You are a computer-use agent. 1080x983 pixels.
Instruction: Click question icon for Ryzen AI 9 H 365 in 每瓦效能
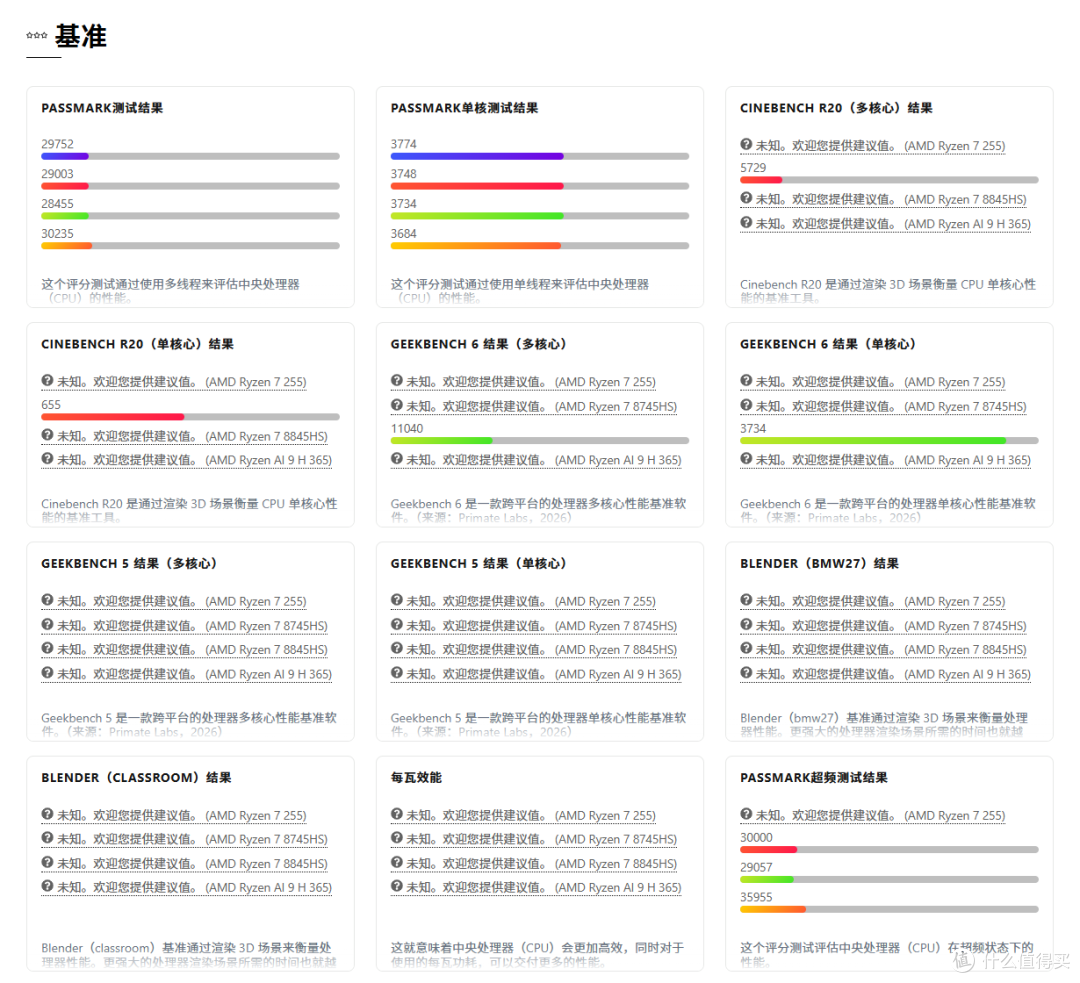tap(397, 887)
